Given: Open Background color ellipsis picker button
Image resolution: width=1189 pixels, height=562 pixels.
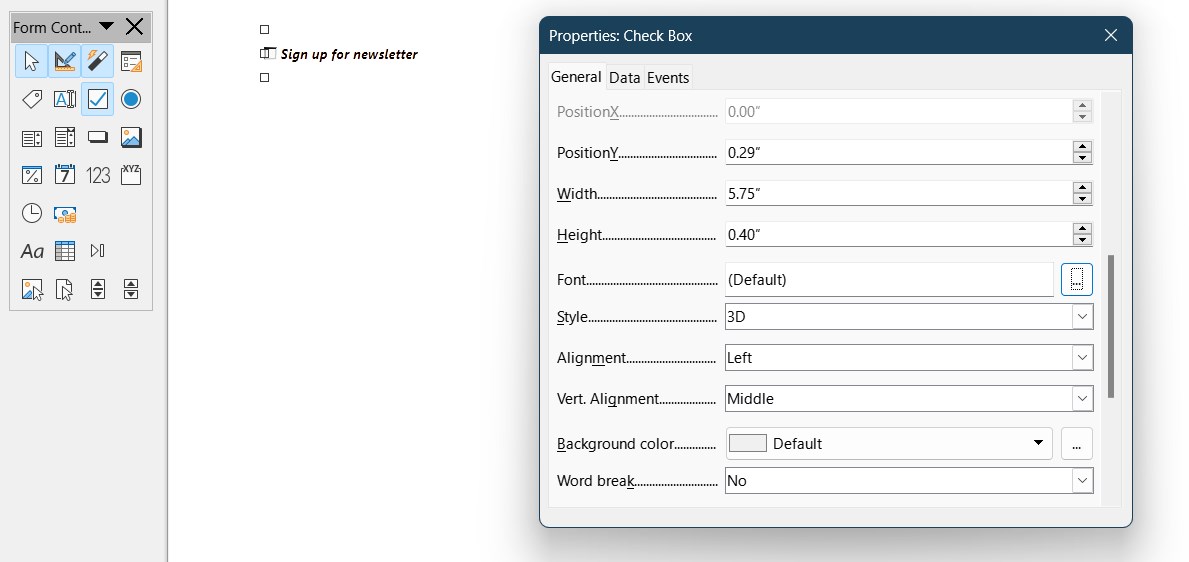Looking at the screenshot, I should (x=1077, y=444).
